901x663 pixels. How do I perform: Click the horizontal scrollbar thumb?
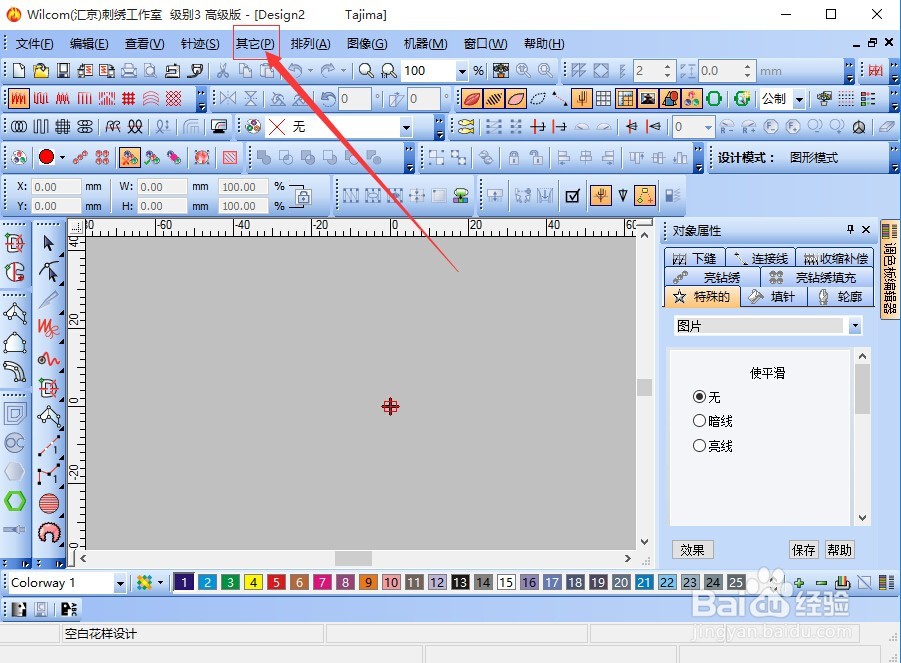[353, 558]
